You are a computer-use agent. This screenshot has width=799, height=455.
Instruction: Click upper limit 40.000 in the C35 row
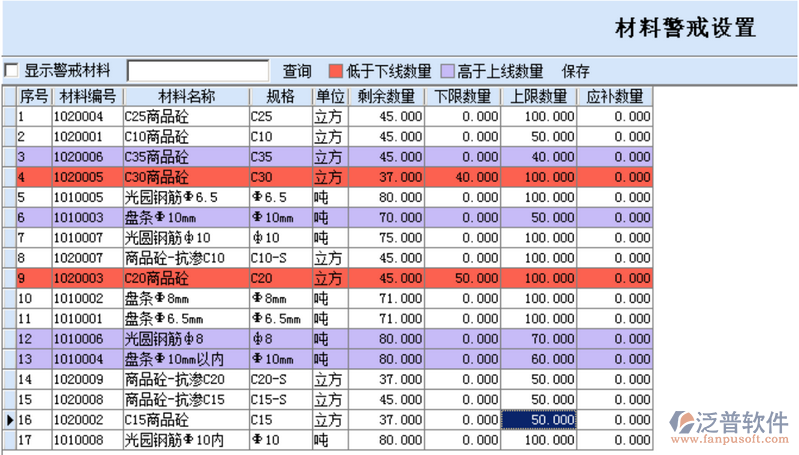539,157
